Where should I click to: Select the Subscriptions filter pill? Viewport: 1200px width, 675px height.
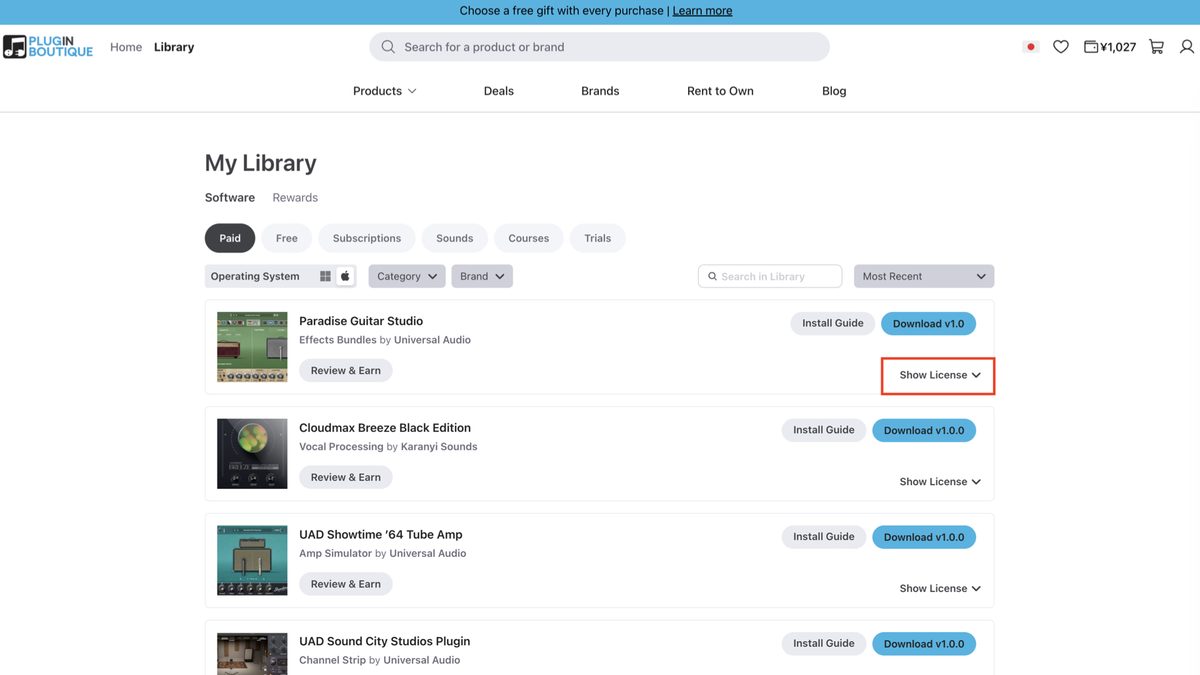coord(367,238)
